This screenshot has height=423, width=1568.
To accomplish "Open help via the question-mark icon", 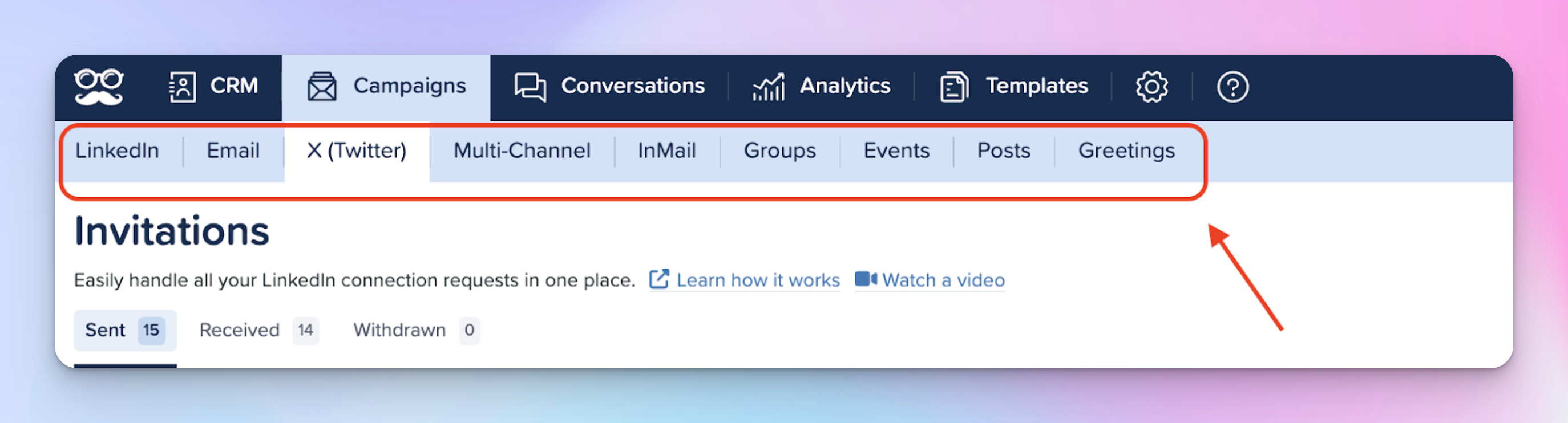I will pos(1232,87).
